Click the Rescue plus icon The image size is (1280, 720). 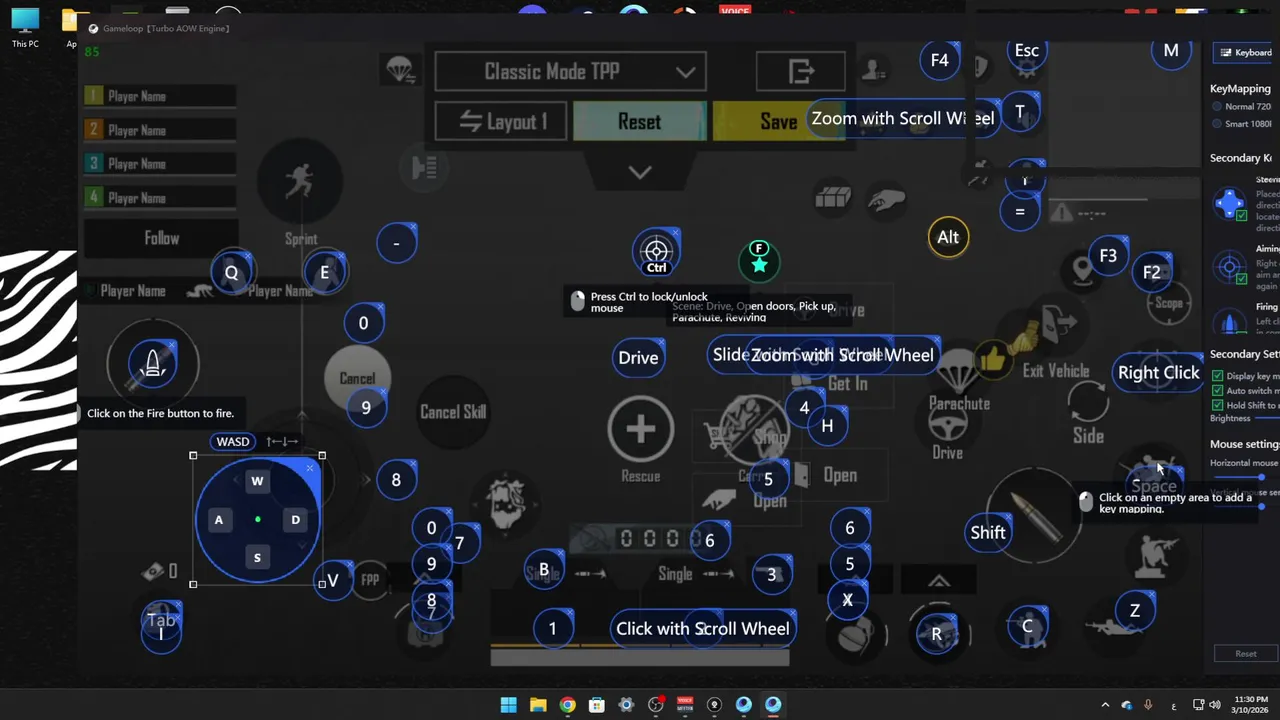click(x=641, y=429)
